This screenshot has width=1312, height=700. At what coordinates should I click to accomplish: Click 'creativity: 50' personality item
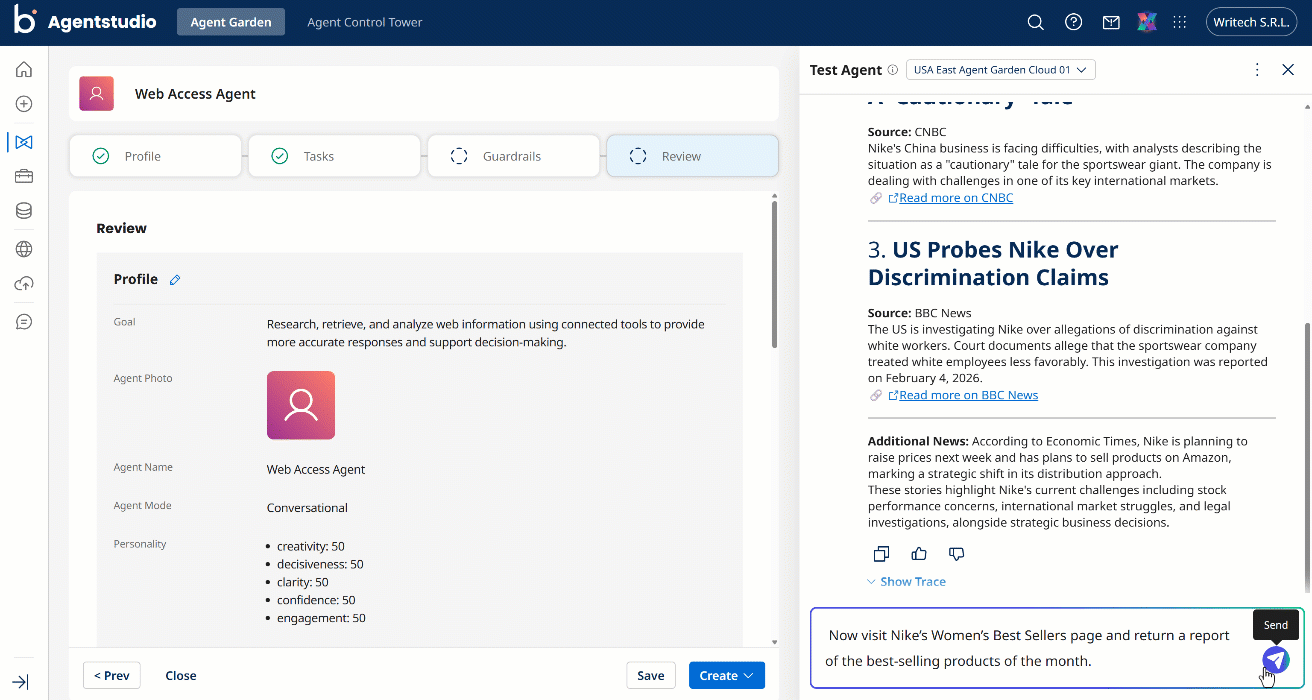(311, 546)
